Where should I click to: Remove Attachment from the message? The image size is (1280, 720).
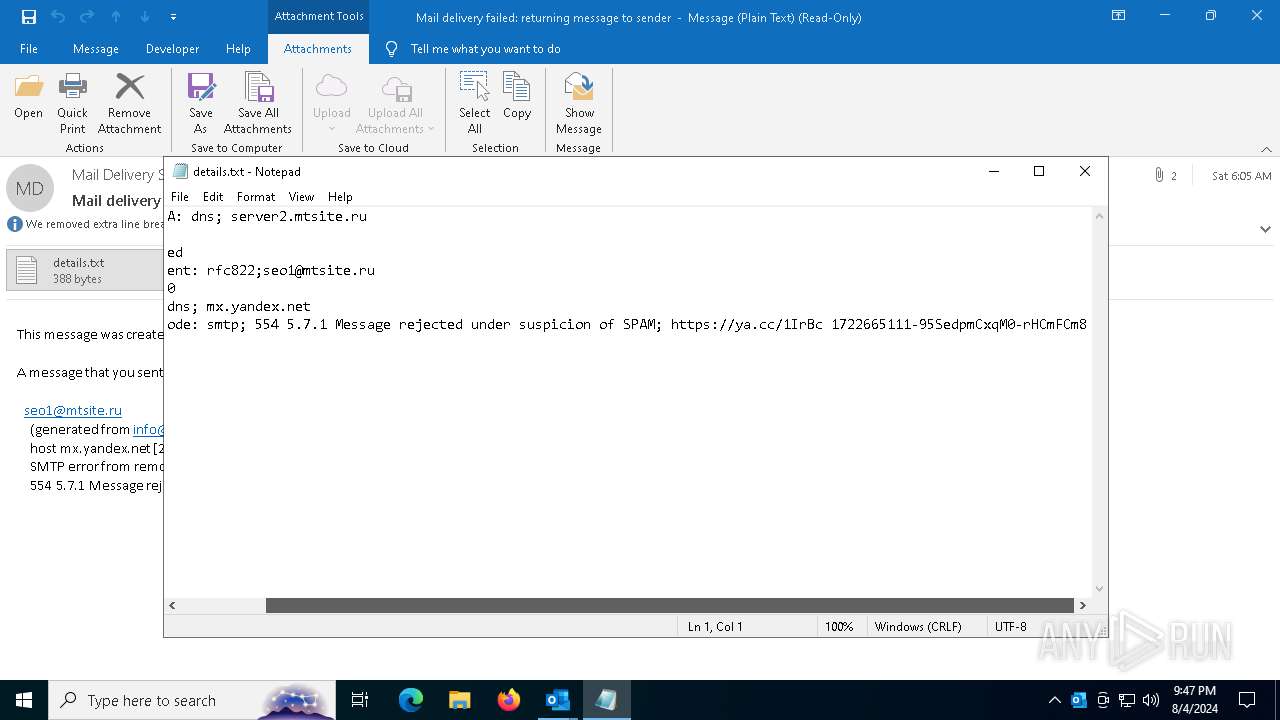129,103
